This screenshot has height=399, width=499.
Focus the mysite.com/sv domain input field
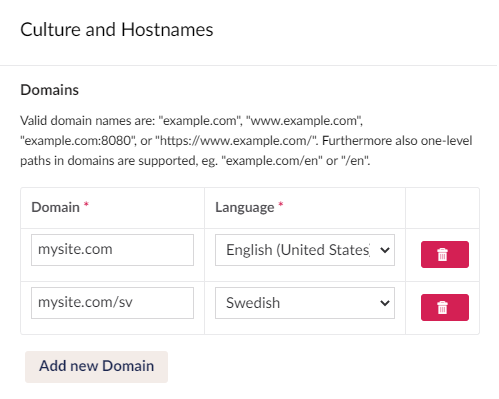[112, 303]
